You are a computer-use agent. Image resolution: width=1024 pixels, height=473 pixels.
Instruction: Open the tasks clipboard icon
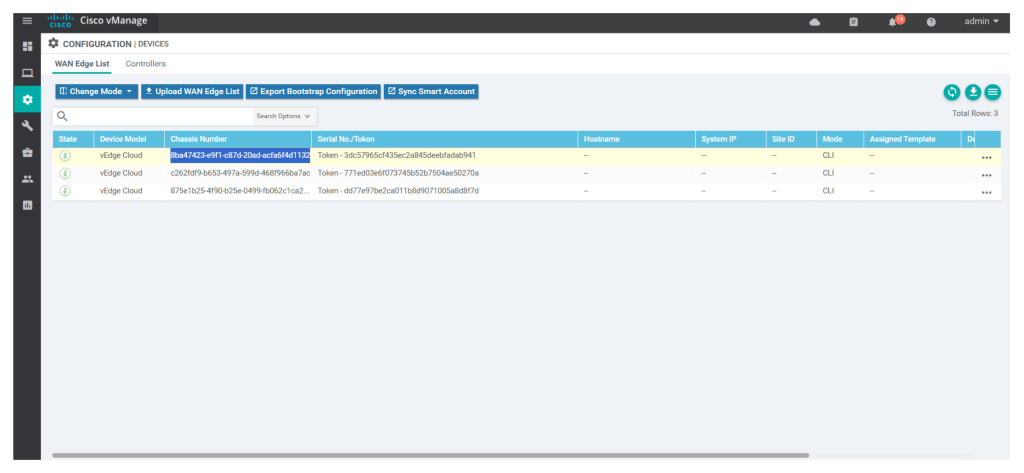click(x=853, y=21)
